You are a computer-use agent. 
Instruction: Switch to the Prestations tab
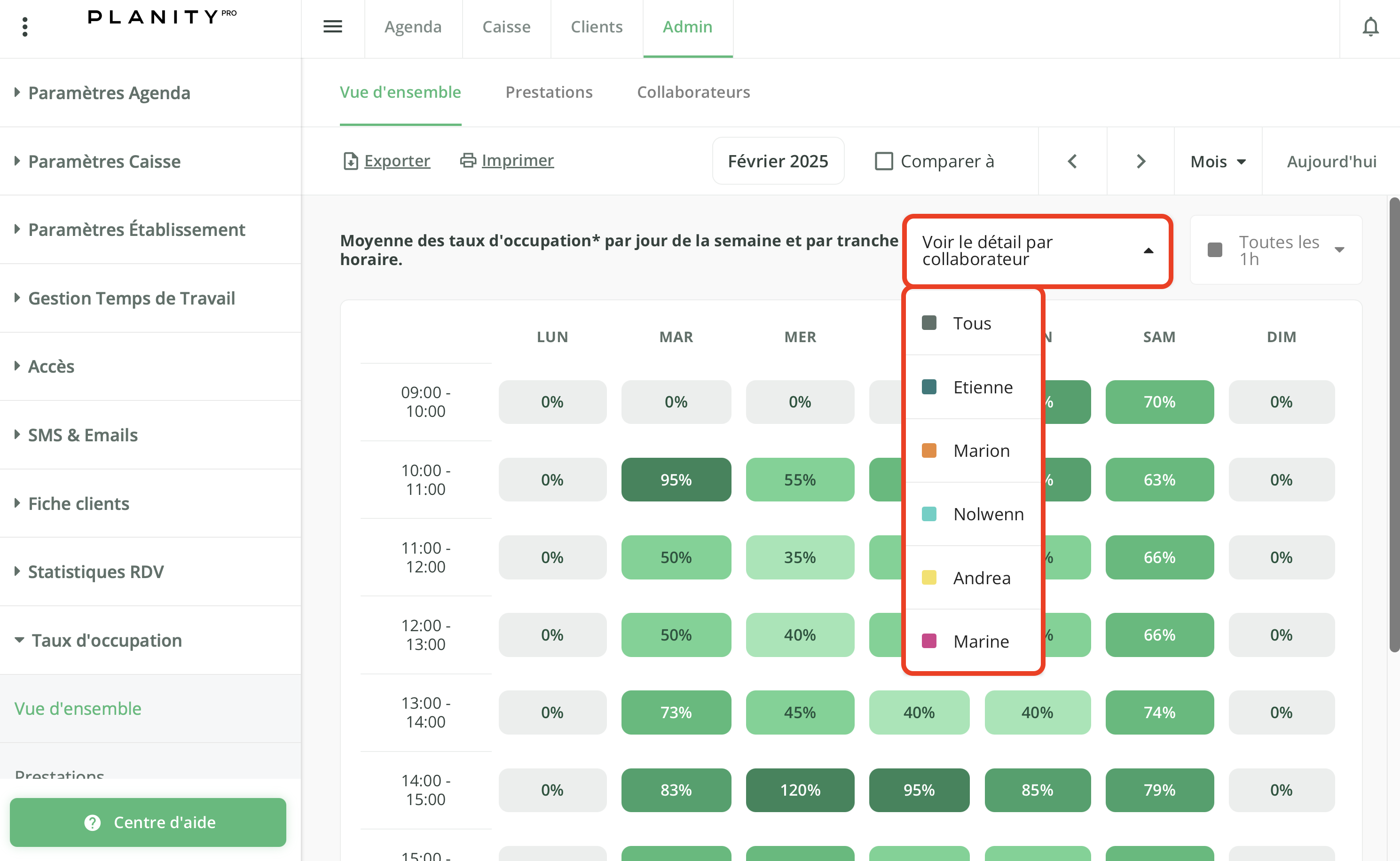(549, 92)
